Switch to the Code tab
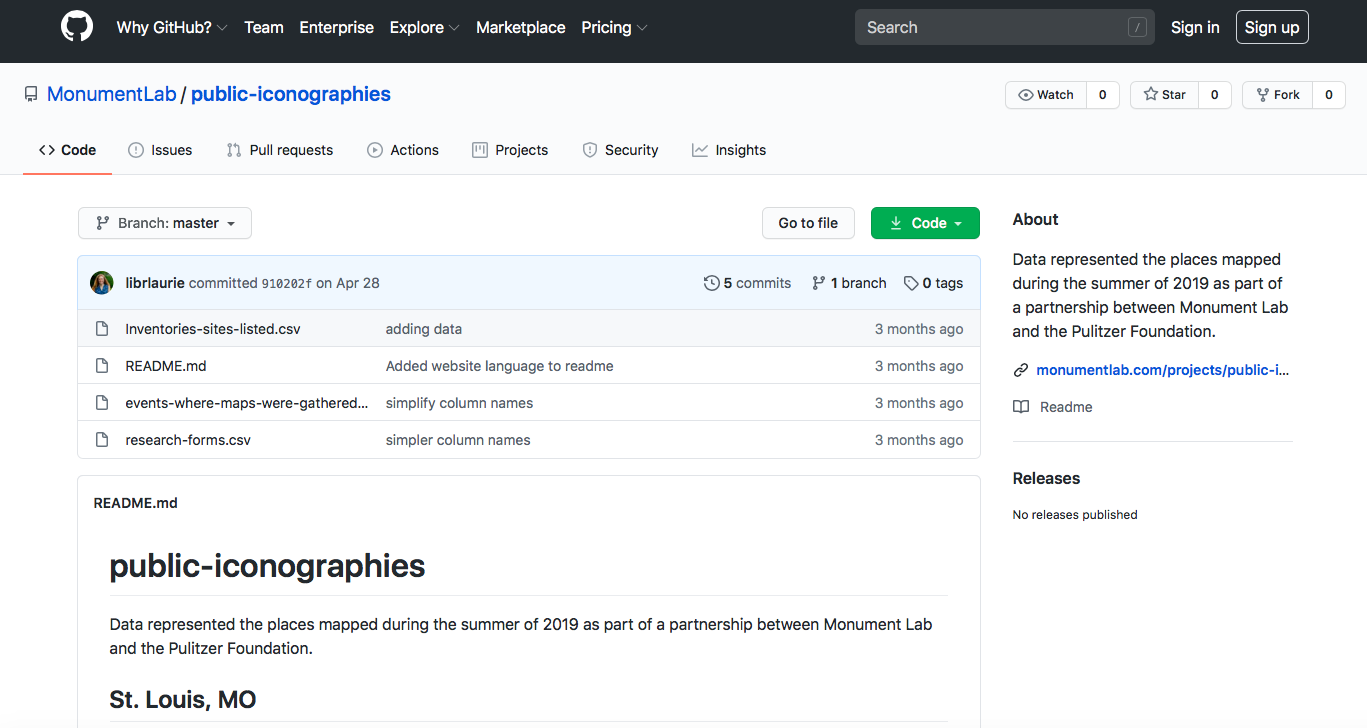Viewport: 1367px width, 728px height. [68, 150]
